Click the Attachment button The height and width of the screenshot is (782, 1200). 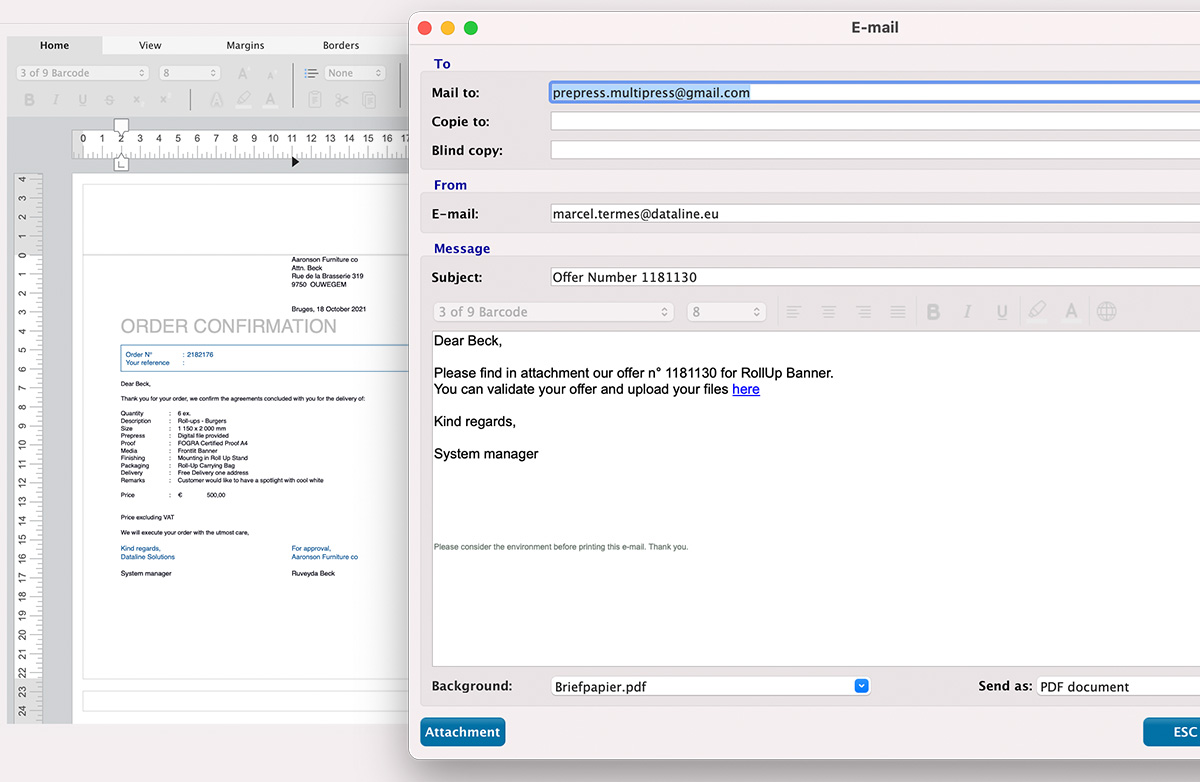tap(462, 732)
